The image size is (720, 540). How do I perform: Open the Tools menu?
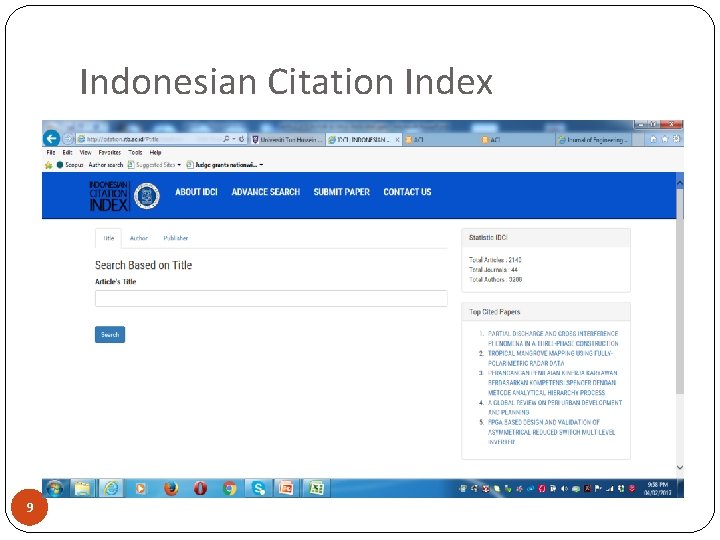point(135,152)
